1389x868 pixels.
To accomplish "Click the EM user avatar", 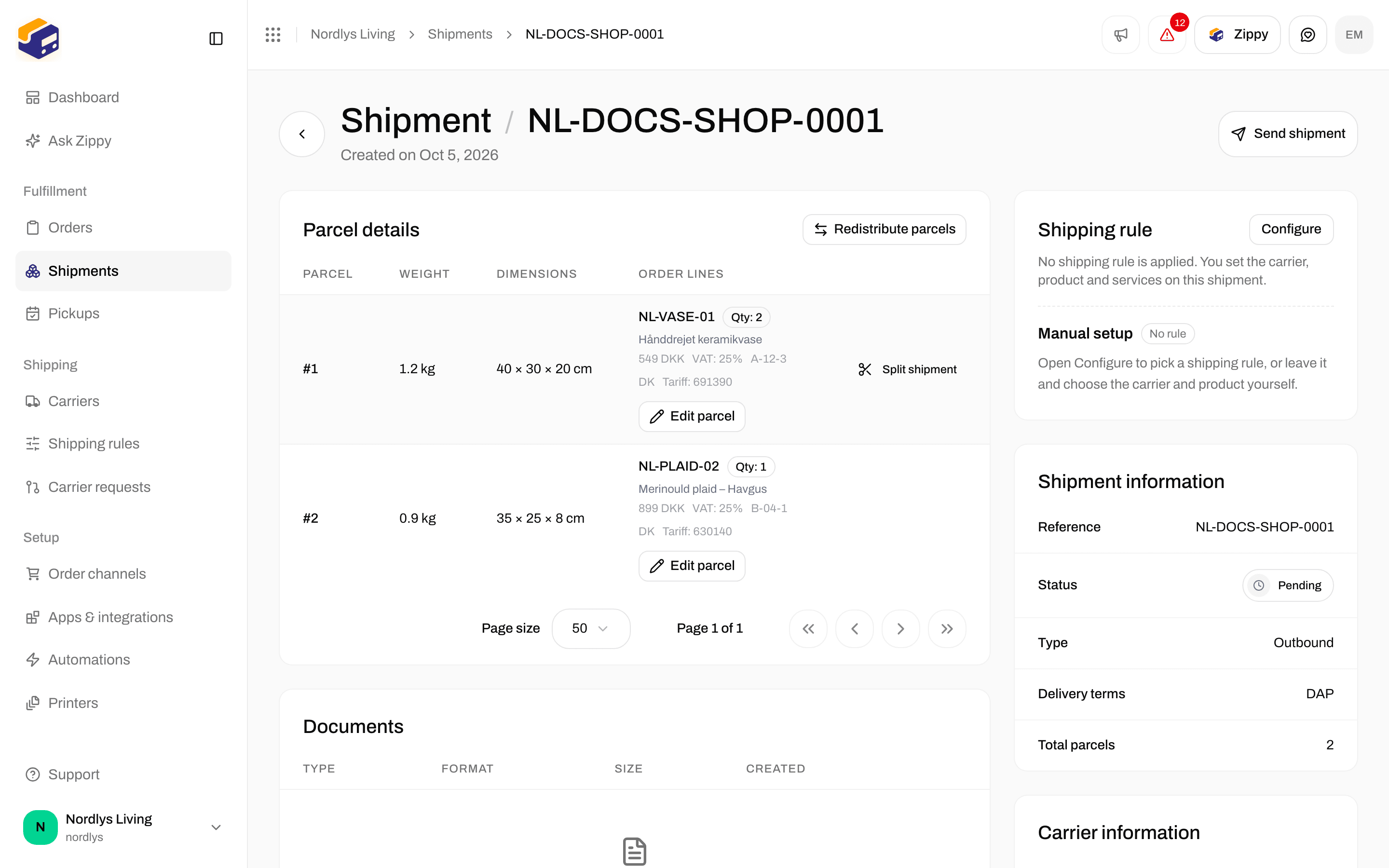I will tap(1354, 34).
